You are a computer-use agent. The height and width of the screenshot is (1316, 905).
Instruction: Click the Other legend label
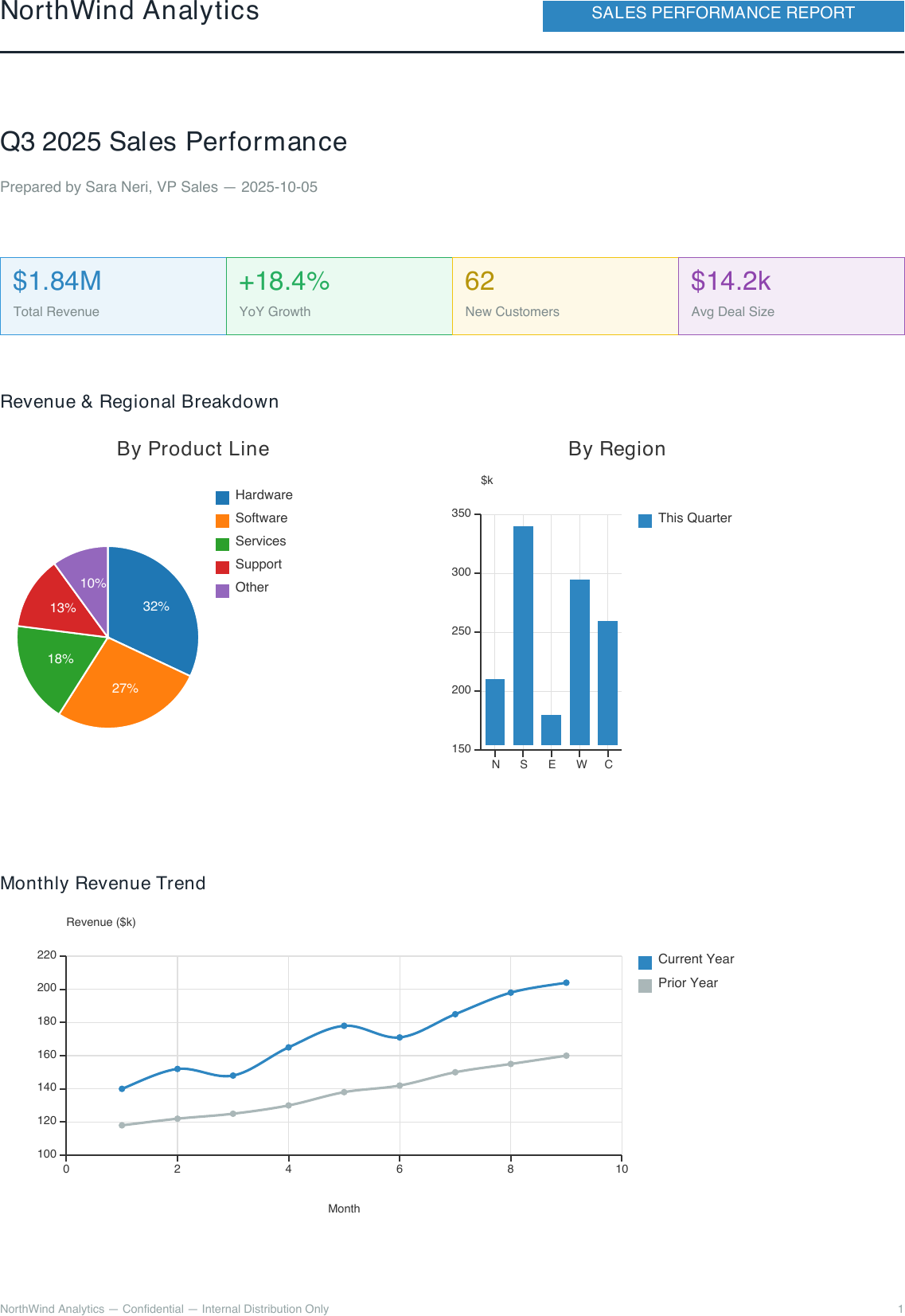pyautogui.click(x=252, y=588)
